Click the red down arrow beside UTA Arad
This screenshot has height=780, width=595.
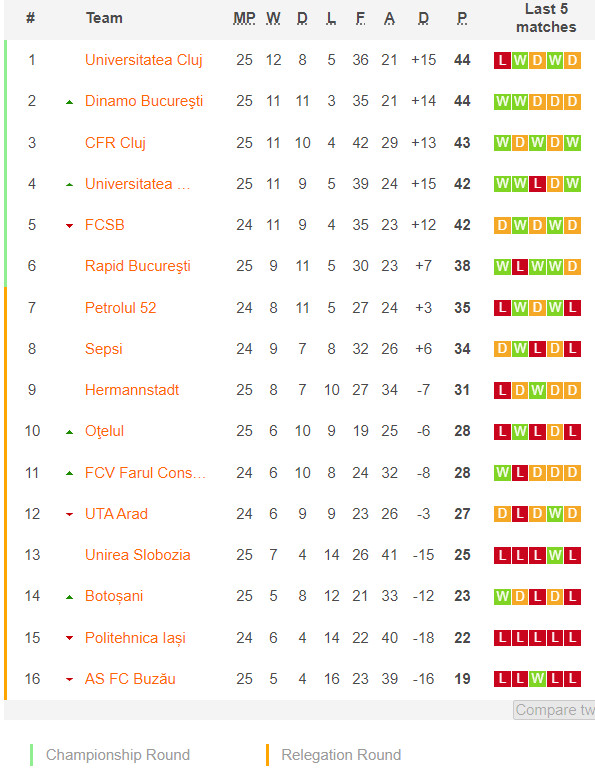[x=70, y=514]
